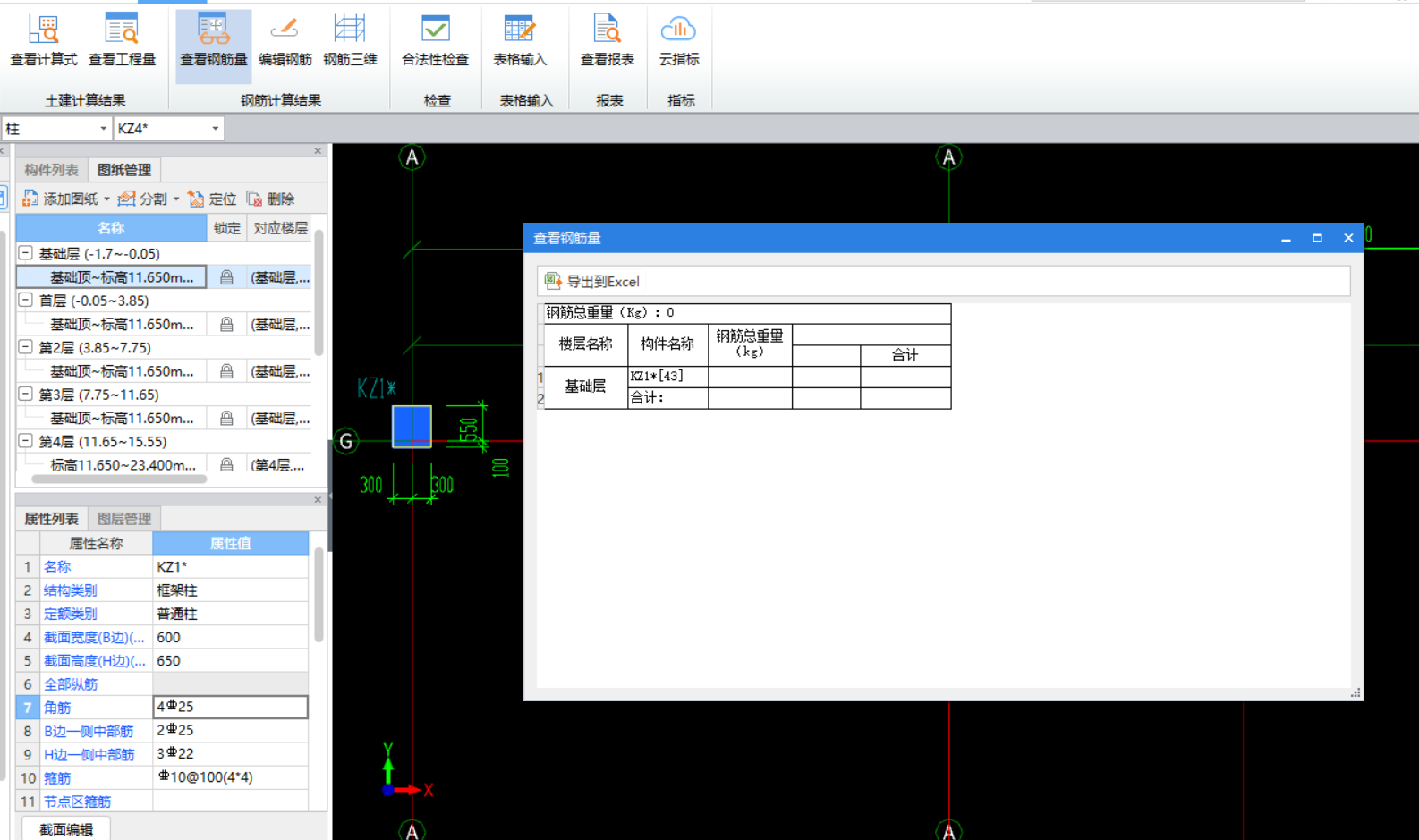Collapse 第2层 (3.85~7.75) node

[x=26, y=347]
